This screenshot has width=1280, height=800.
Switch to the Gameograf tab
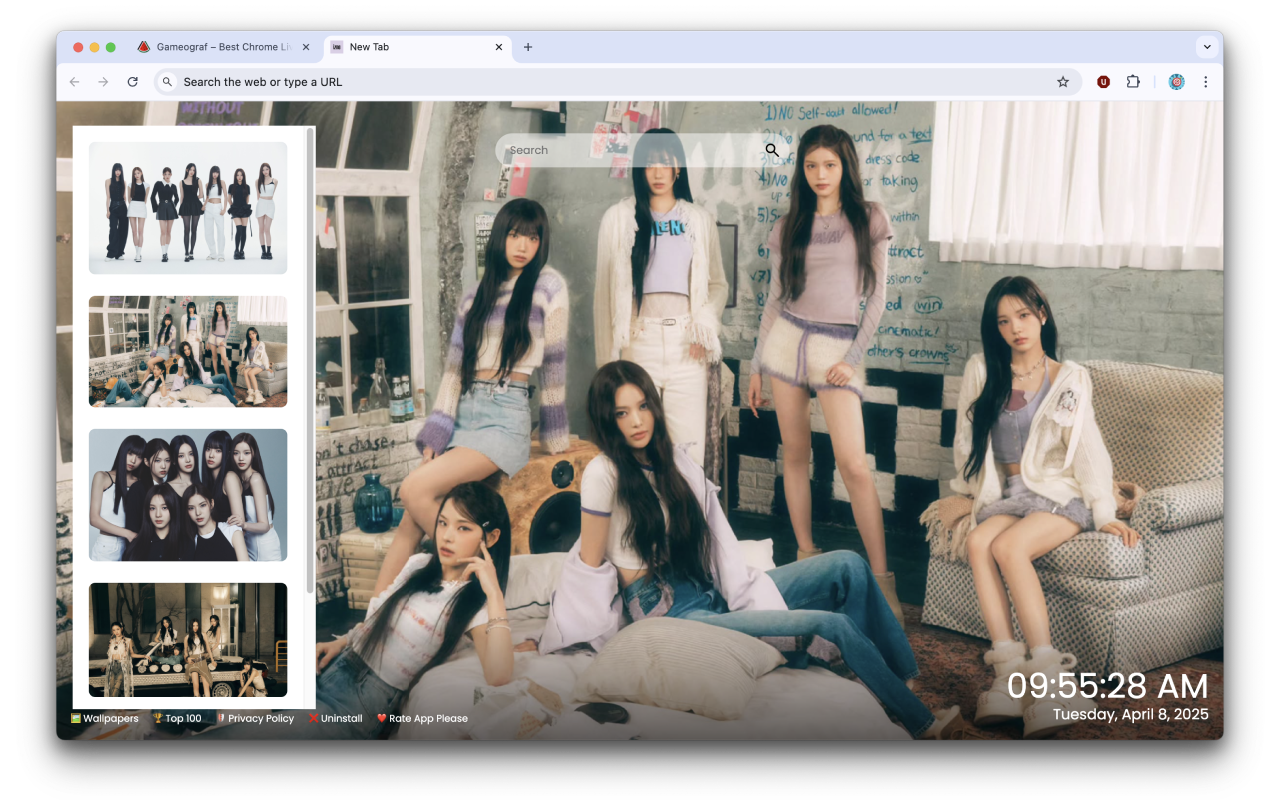225,47
